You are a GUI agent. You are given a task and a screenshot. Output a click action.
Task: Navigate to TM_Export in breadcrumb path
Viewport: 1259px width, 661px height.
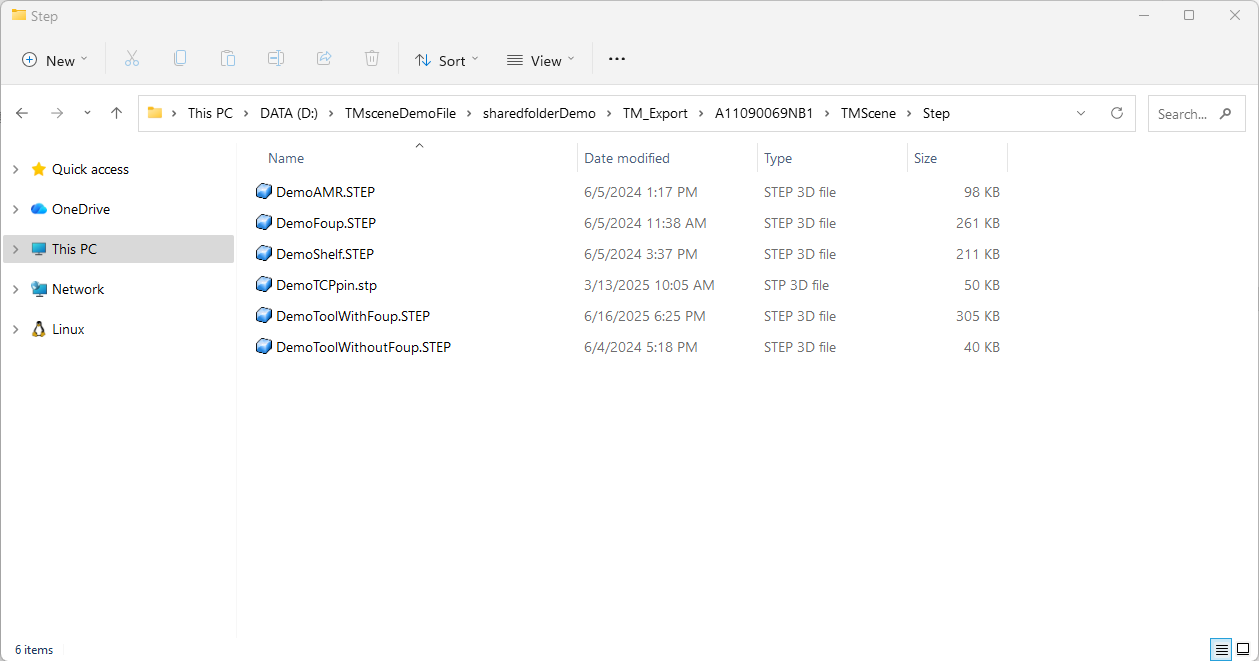[655, 113]
